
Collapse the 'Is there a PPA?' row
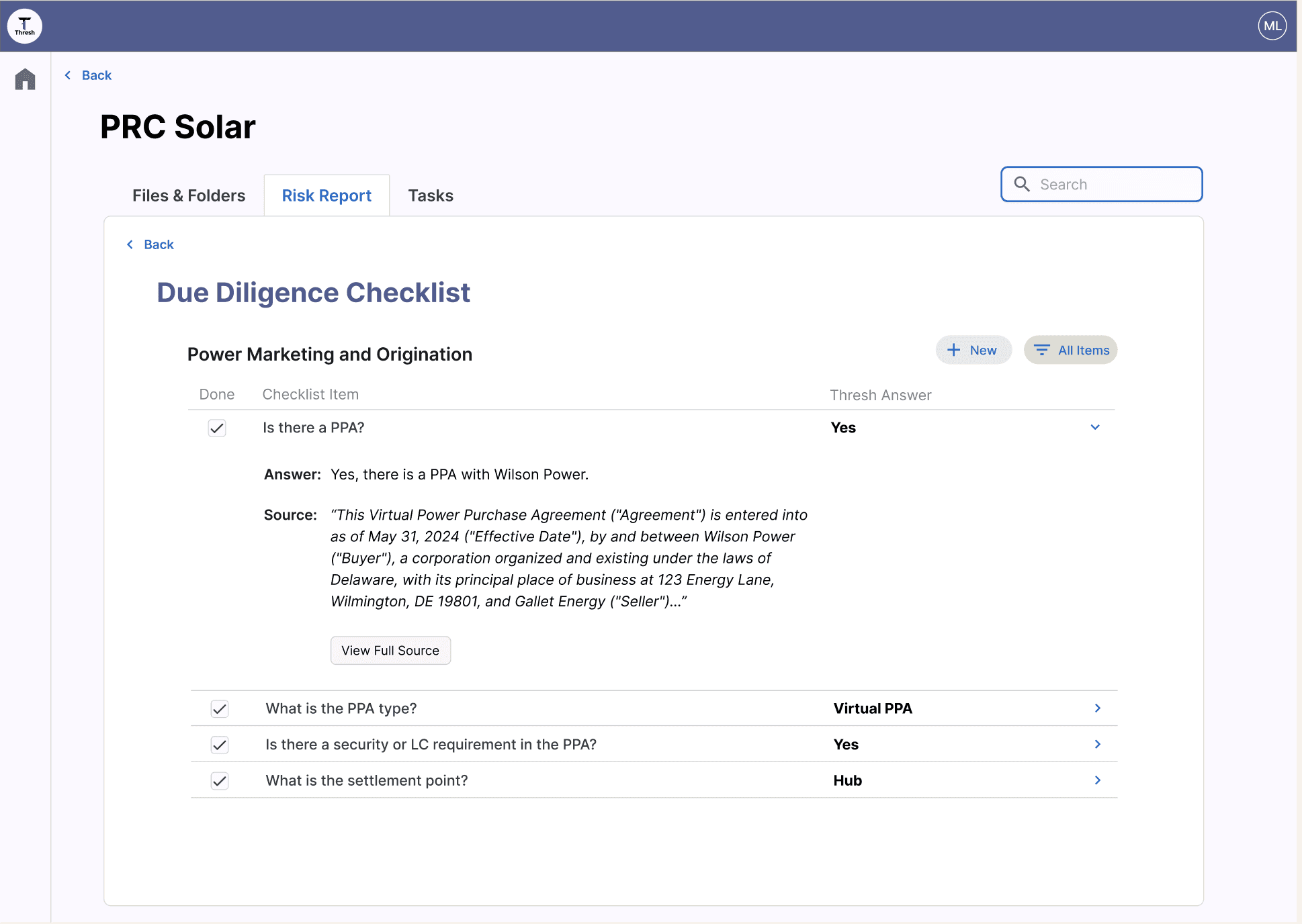tap(1095, 427)
